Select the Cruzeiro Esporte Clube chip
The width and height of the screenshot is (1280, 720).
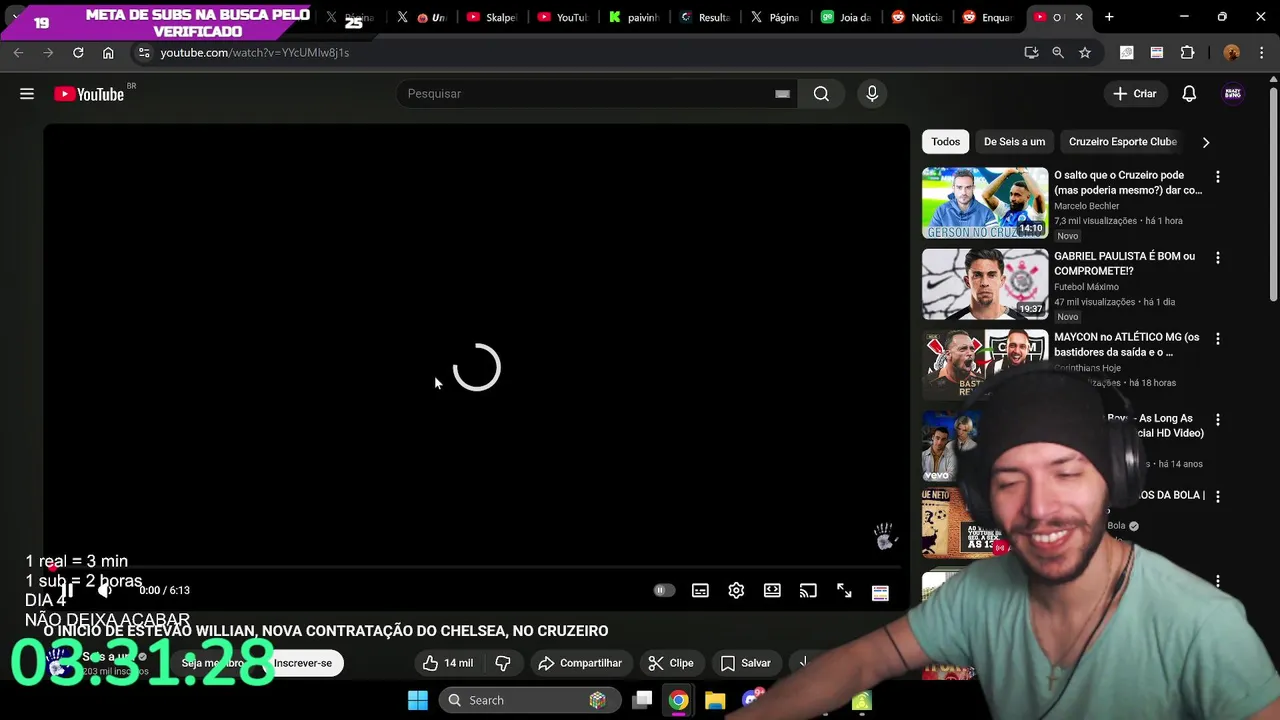tap(1122, 142)
